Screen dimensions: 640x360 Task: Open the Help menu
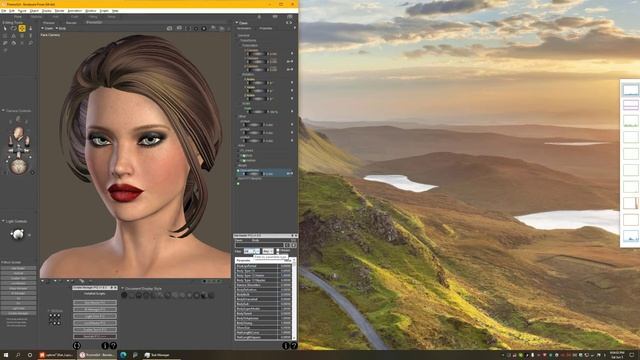(115, 11)
